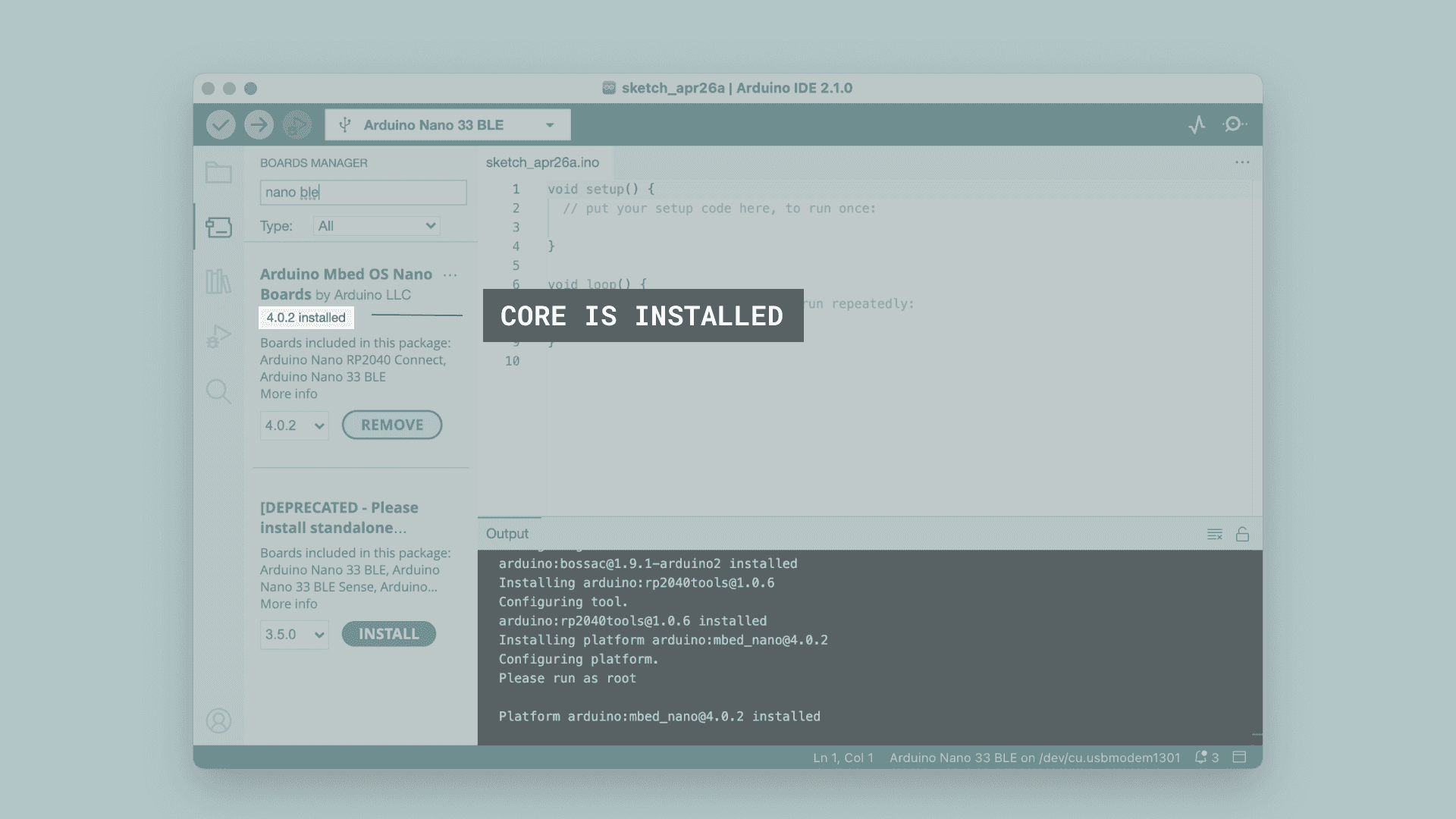The width and height of the screenshot is (1456, 819).
Task: Clear output with the lines icon
Action: point(1214,534)
